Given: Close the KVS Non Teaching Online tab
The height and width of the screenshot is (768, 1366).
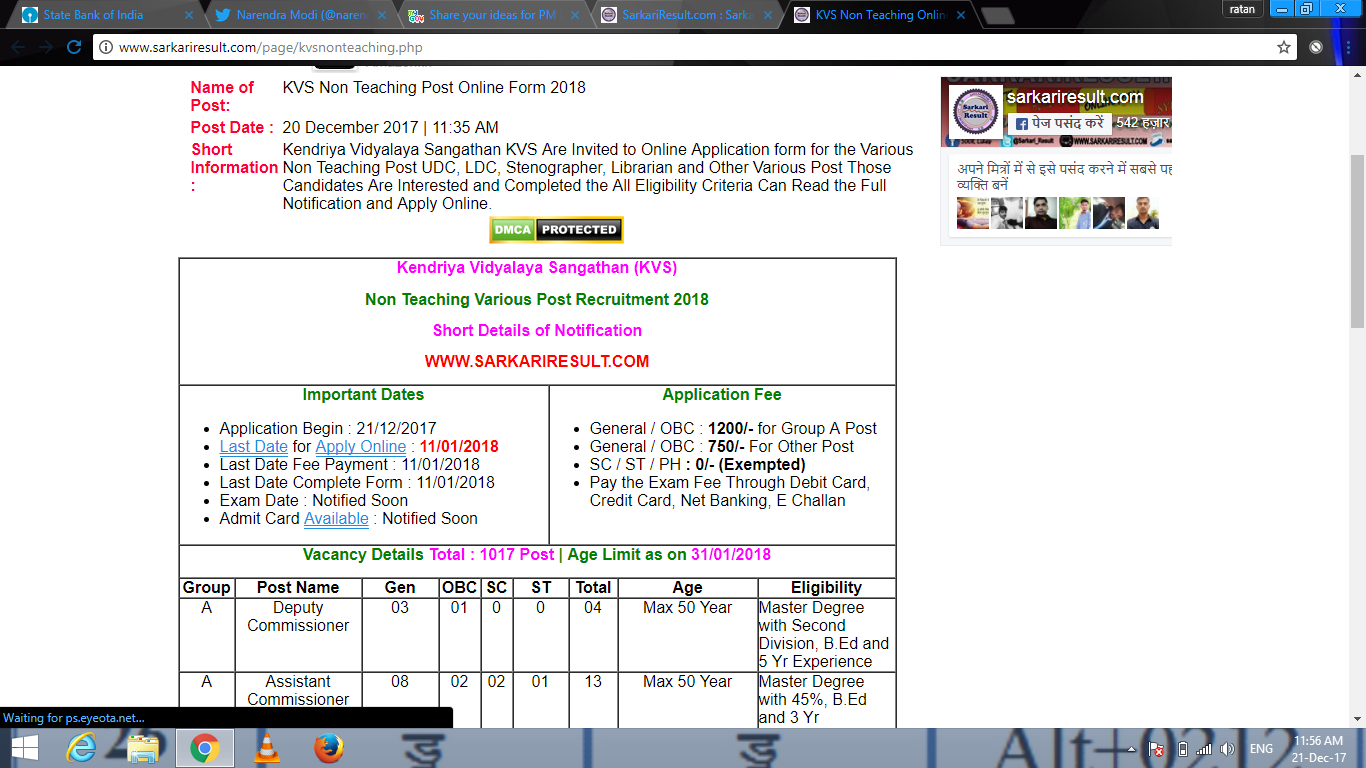Looking at the screenshot, I should [x=959, y=15].
